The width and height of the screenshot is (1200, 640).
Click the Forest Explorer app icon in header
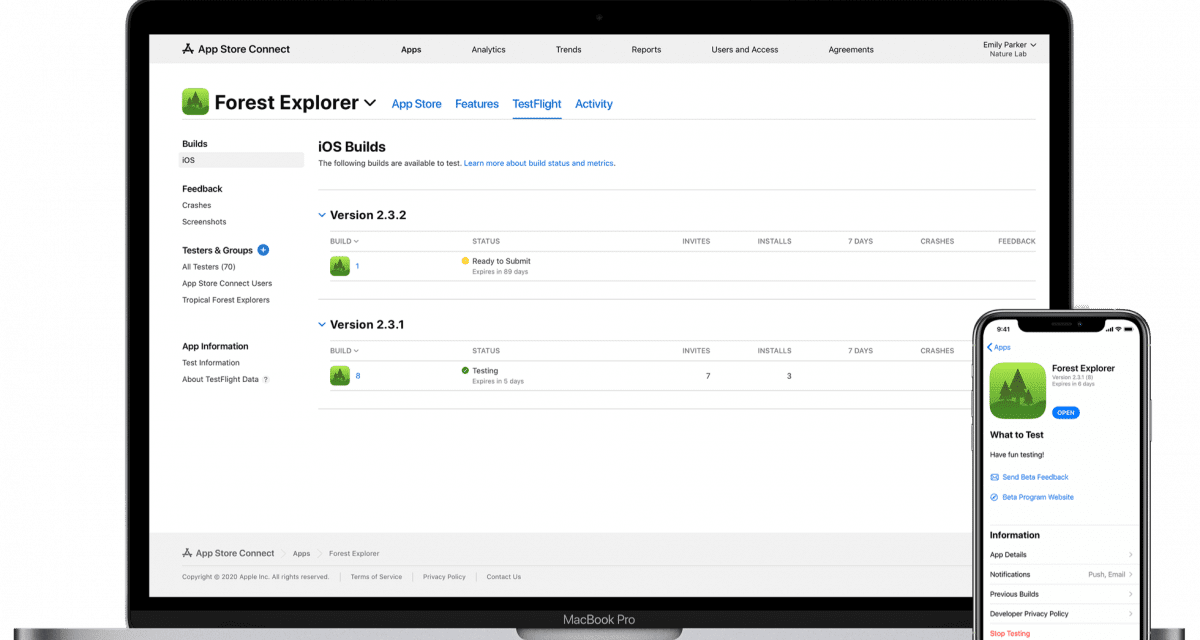point(195,102)
